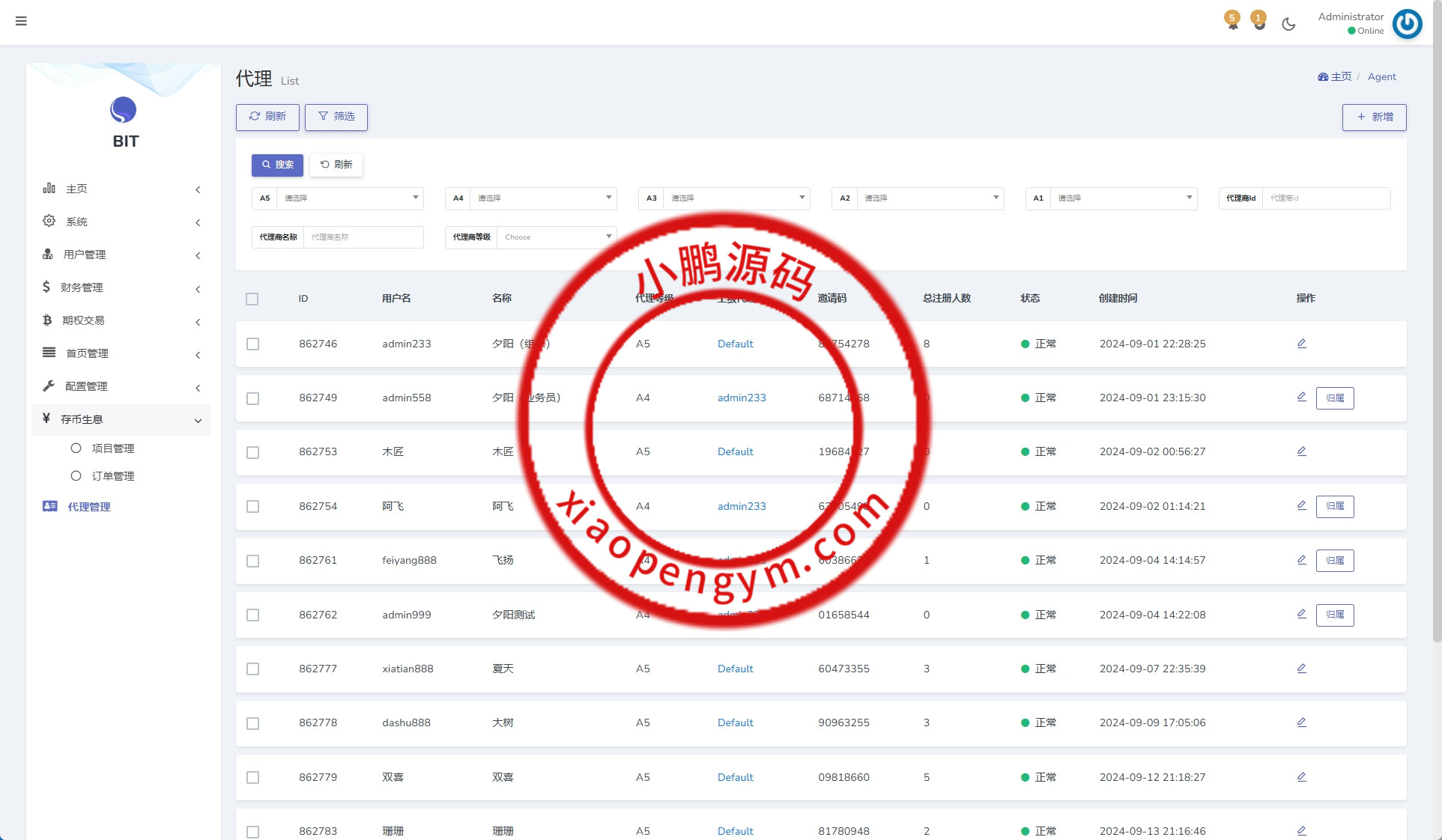Tick the checkbox for row 862746
Image resolution: width=1442 pixels, height=840 pixels.
253,344
